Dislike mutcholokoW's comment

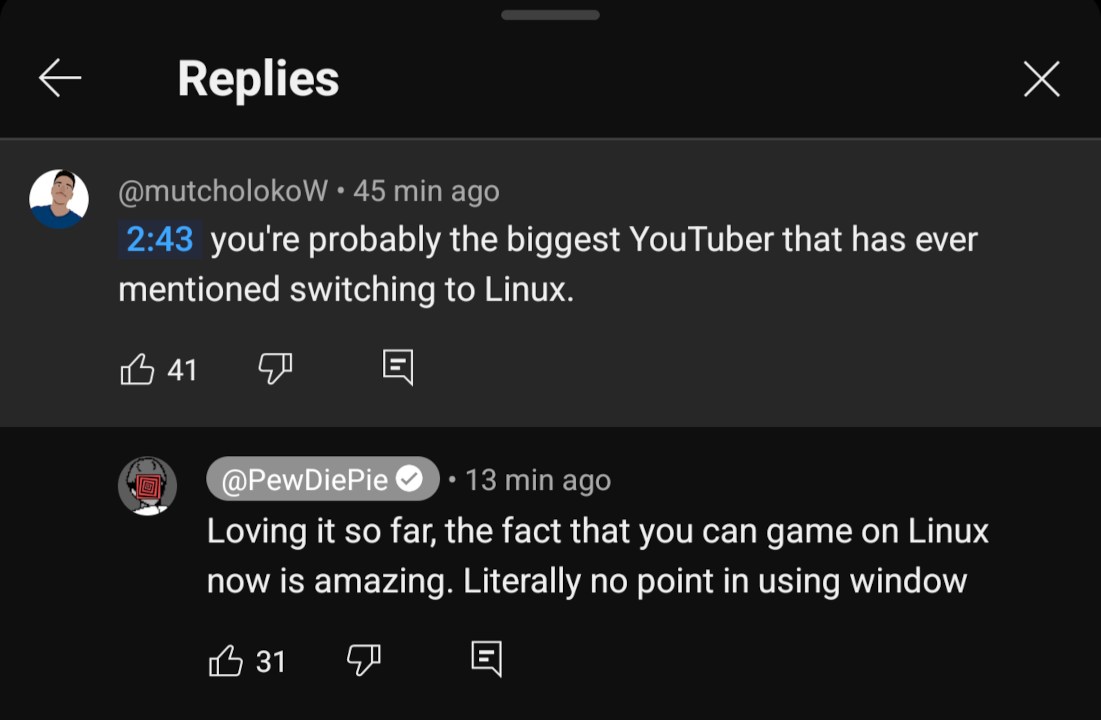[x=274, y=369]
